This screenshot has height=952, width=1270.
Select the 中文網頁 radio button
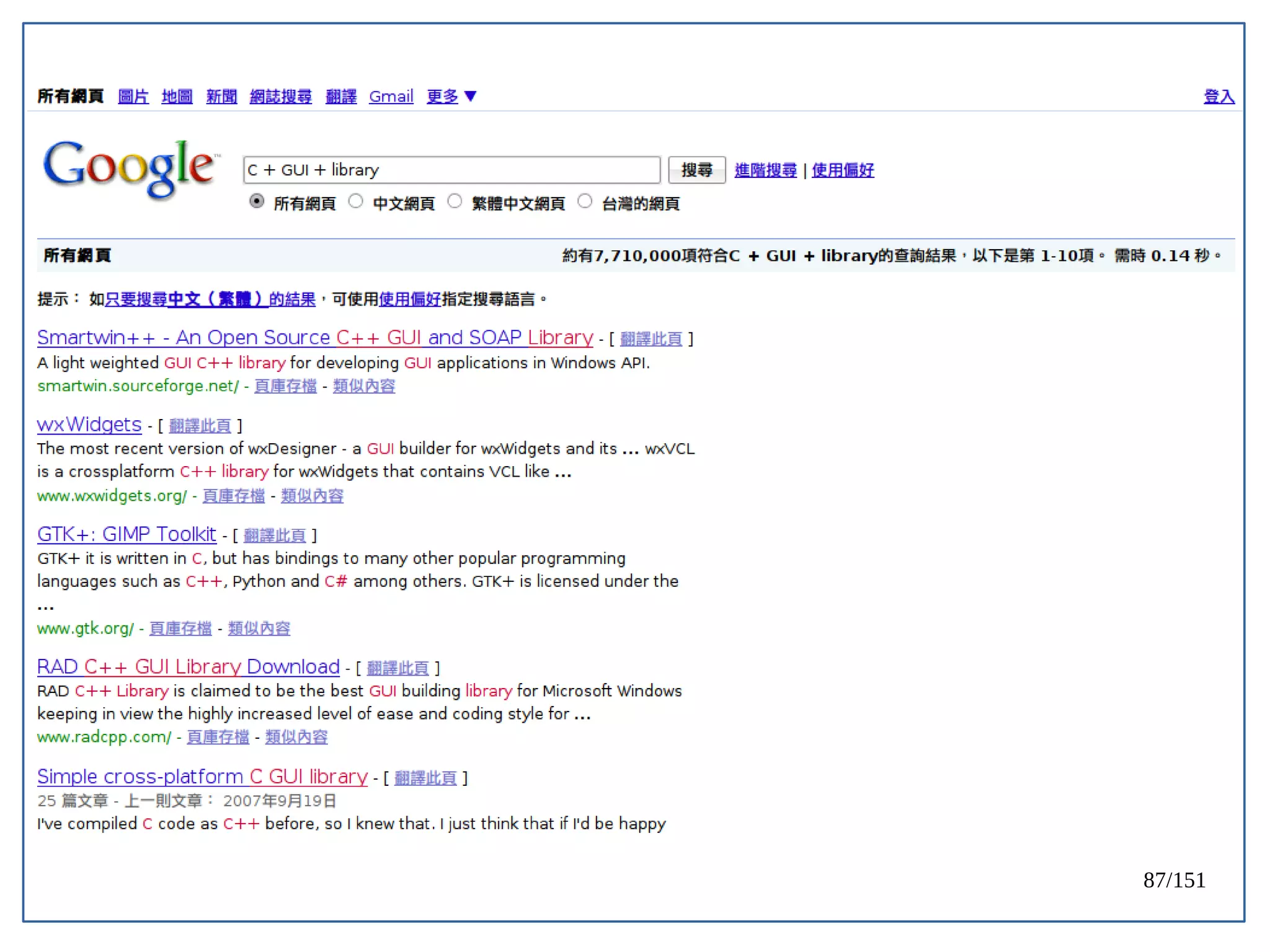coord(355,201)
